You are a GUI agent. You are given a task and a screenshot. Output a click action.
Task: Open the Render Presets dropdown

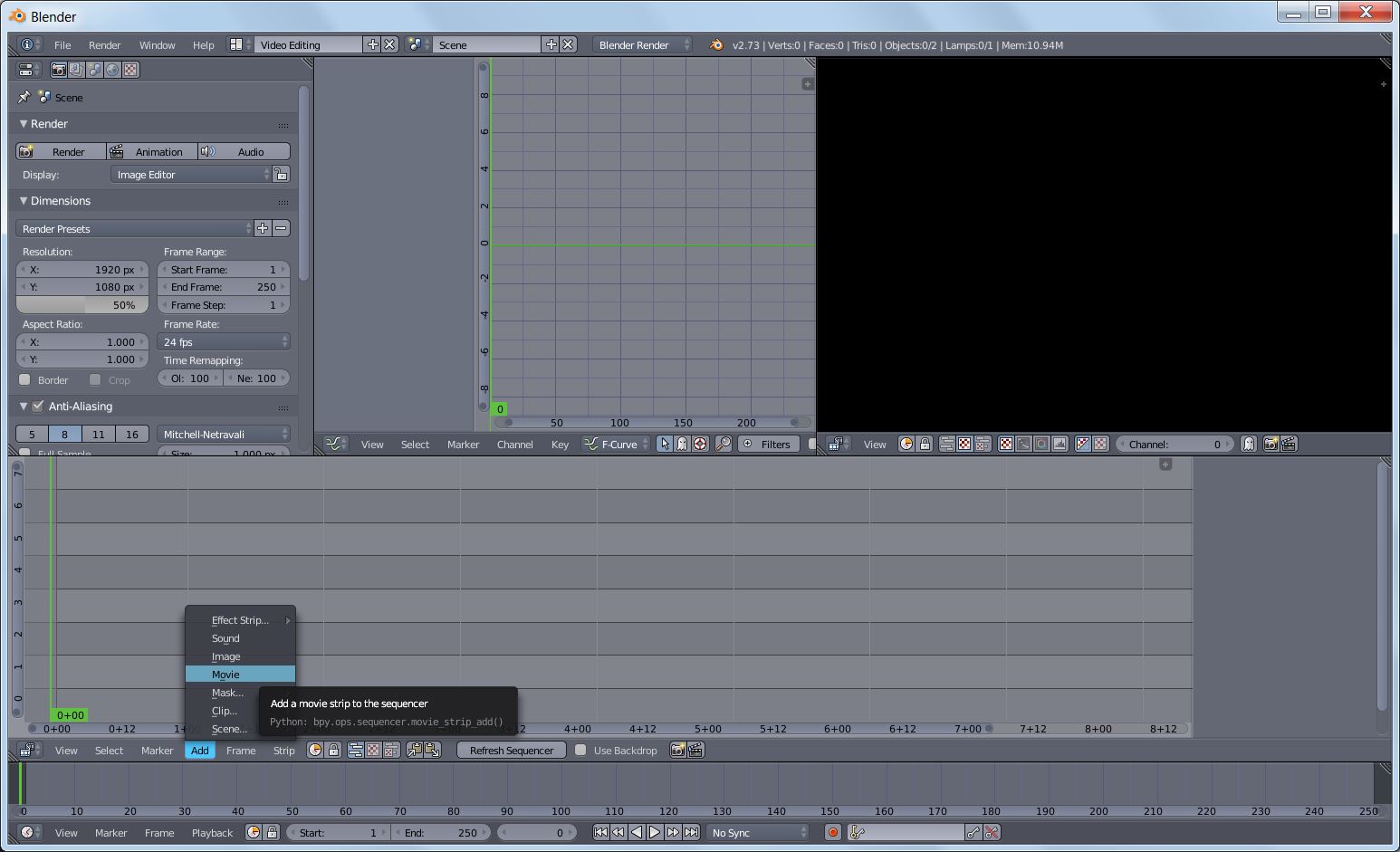(x=134, y=228)
